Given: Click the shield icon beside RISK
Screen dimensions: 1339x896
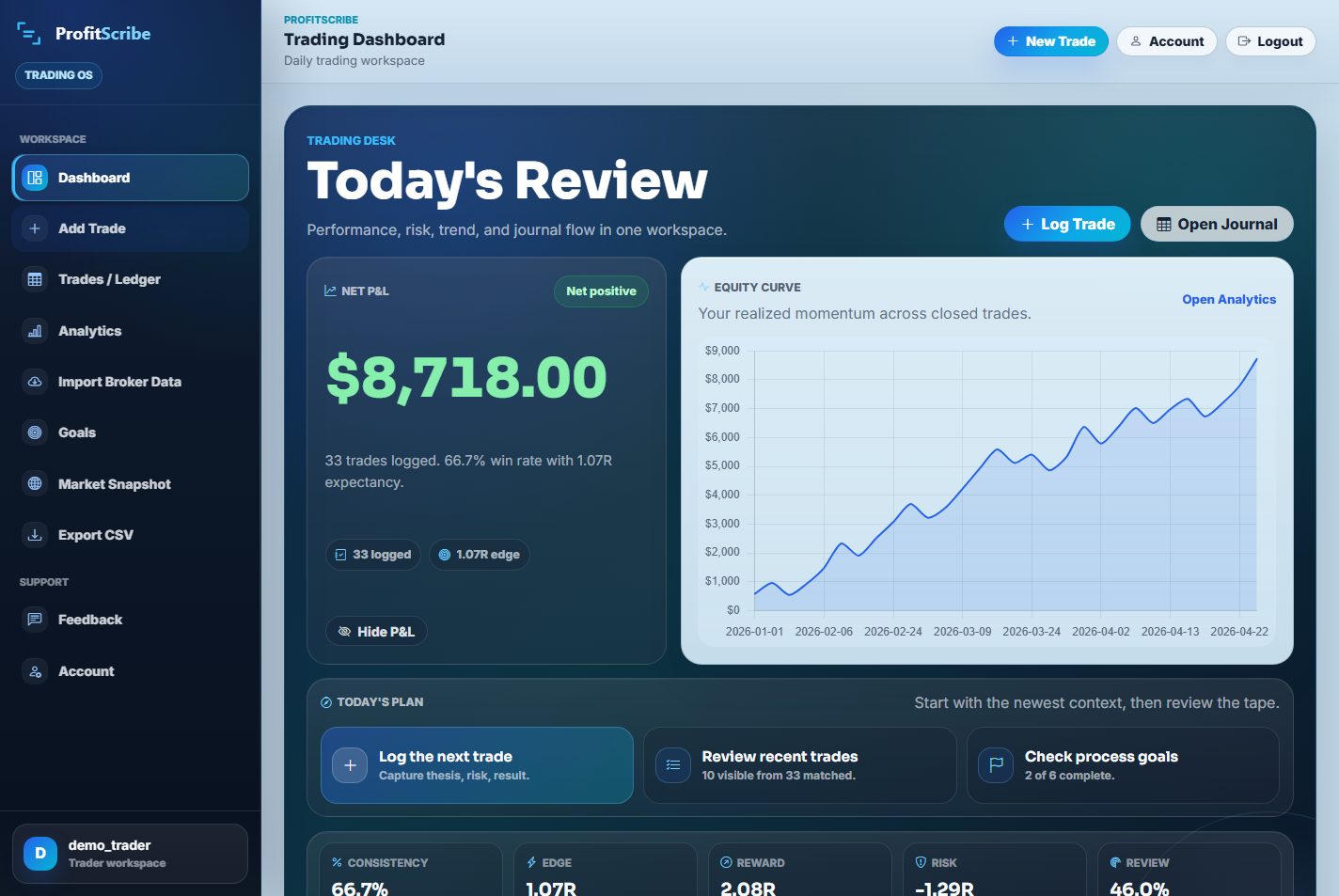Looking at the screenshot, I should [x=921, y=862].
